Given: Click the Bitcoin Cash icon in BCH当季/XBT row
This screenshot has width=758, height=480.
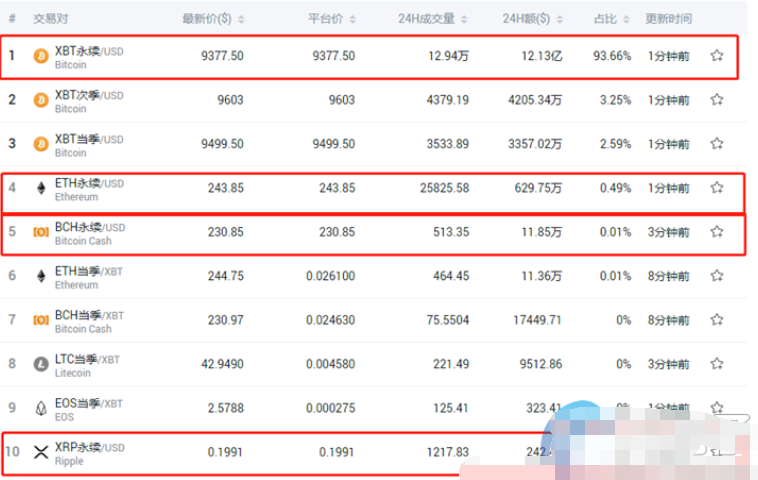Looking at the screenshot, I should click(41, 320).
